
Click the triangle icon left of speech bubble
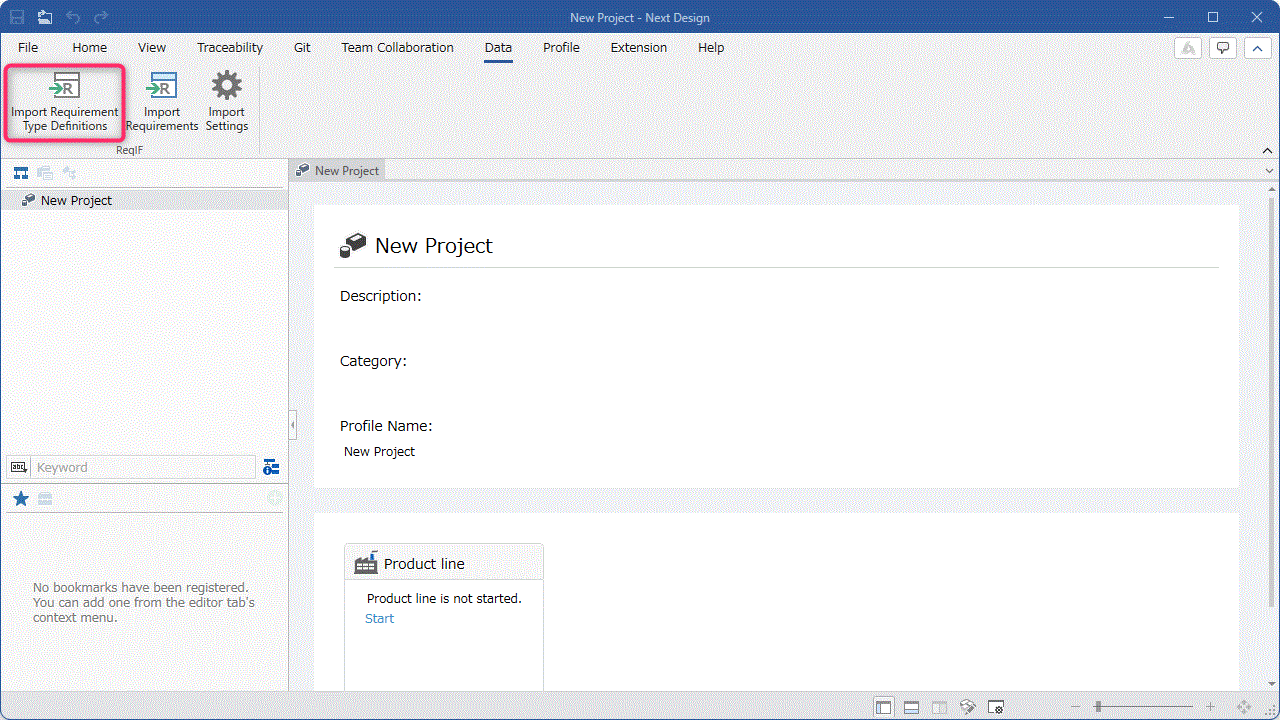[x=1188, y=48]
